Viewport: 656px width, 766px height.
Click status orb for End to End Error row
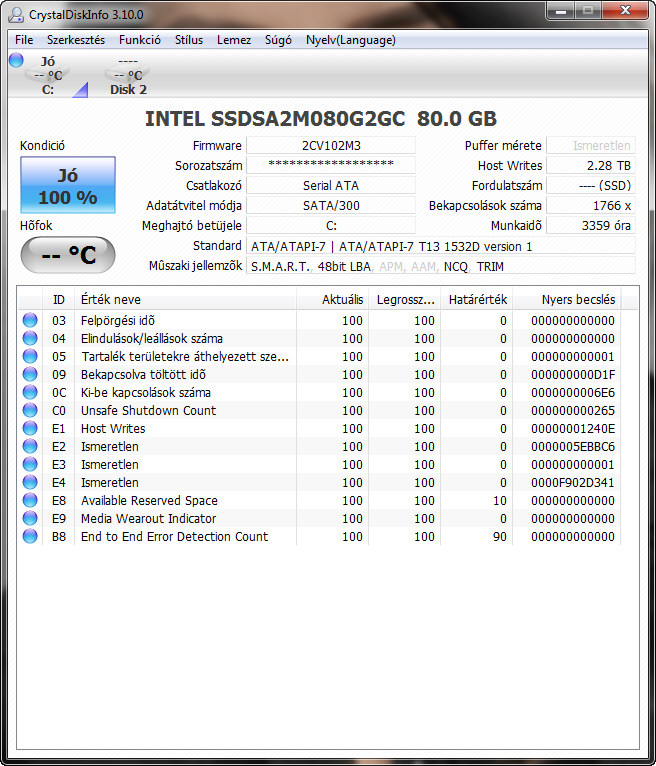pos(30,536)
